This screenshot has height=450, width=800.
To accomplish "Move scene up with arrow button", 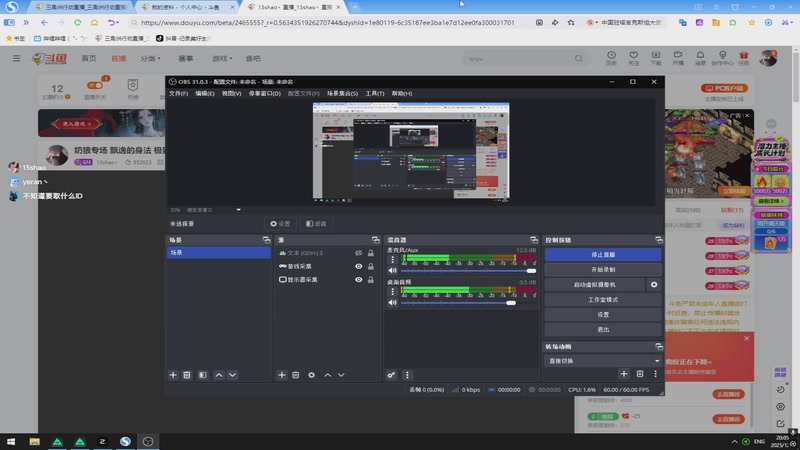I will pos(219,375).
